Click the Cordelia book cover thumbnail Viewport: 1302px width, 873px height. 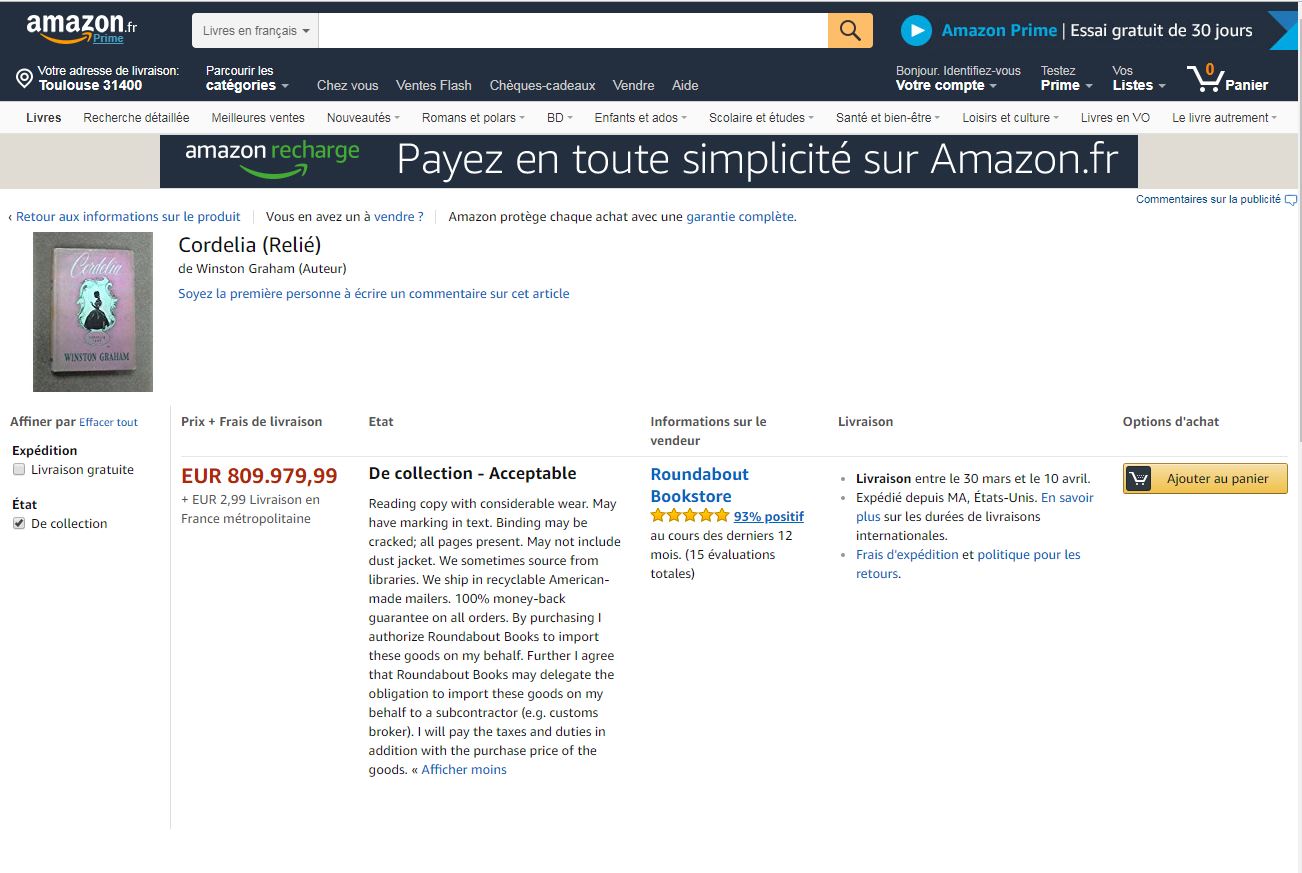point(93,312)
